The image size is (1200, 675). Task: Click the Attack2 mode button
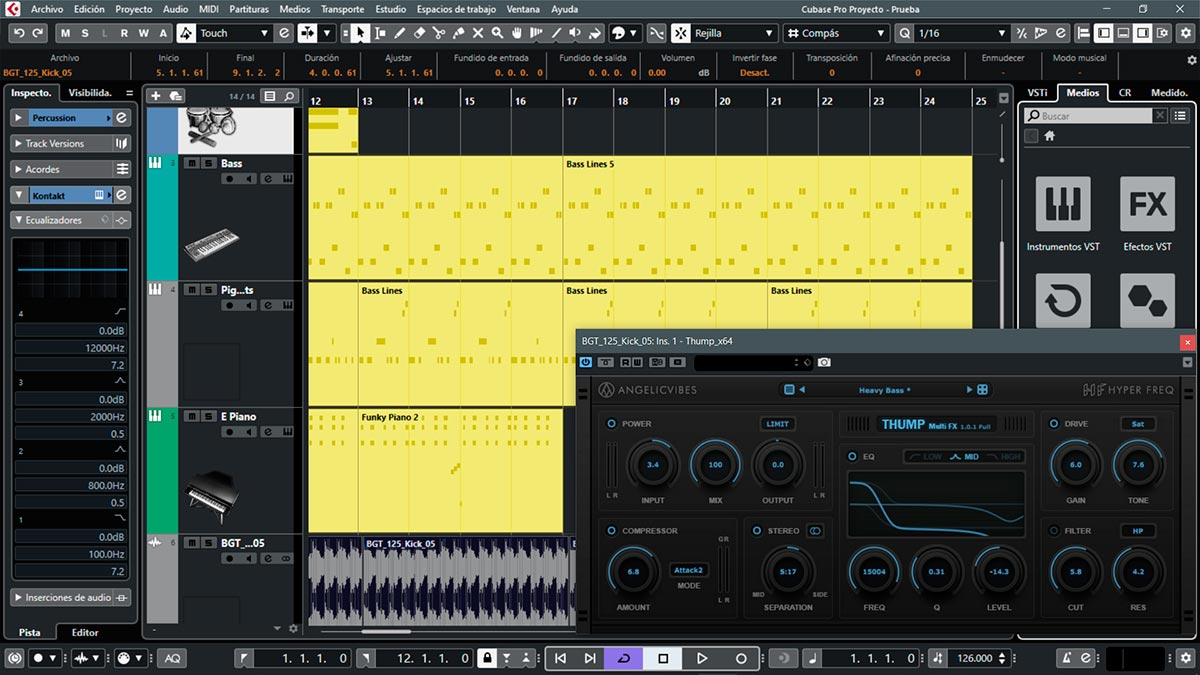click(688, 570)
